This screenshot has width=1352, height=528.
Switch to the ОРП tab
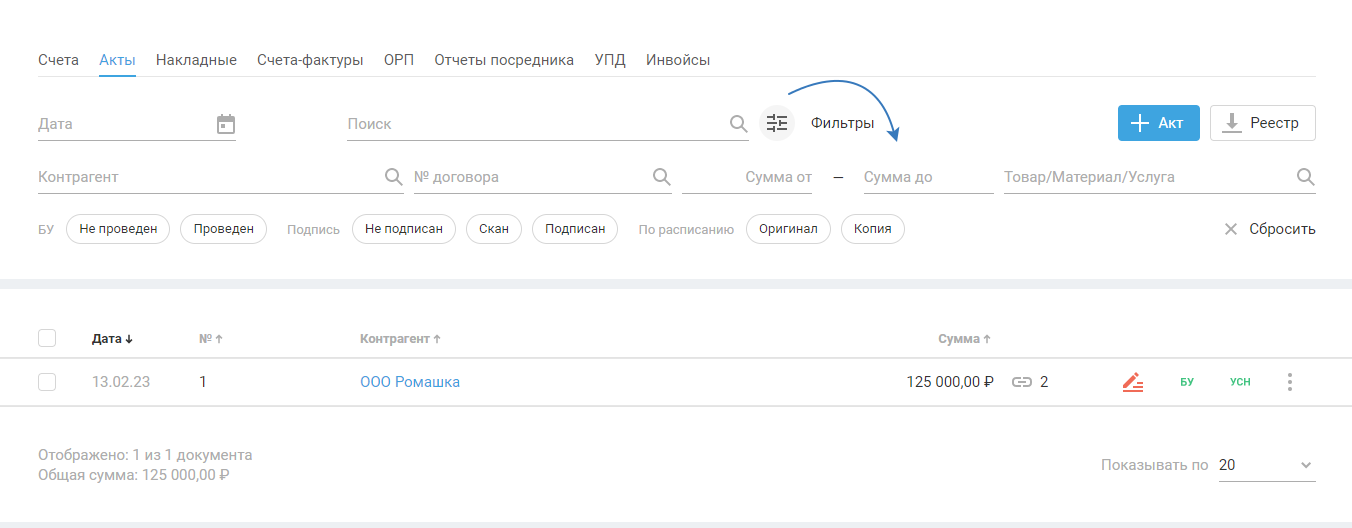tap(399, 60)
